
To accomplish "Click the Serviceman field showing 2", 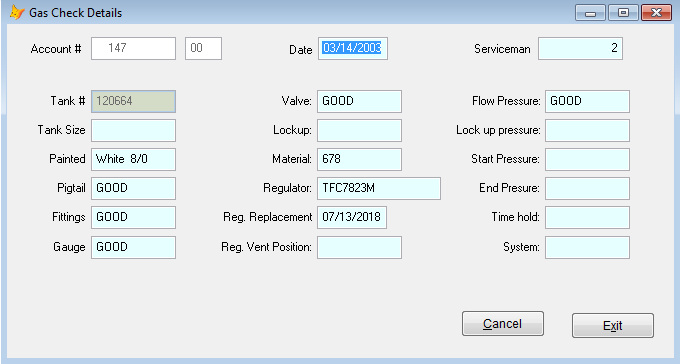I will [580, 48].
